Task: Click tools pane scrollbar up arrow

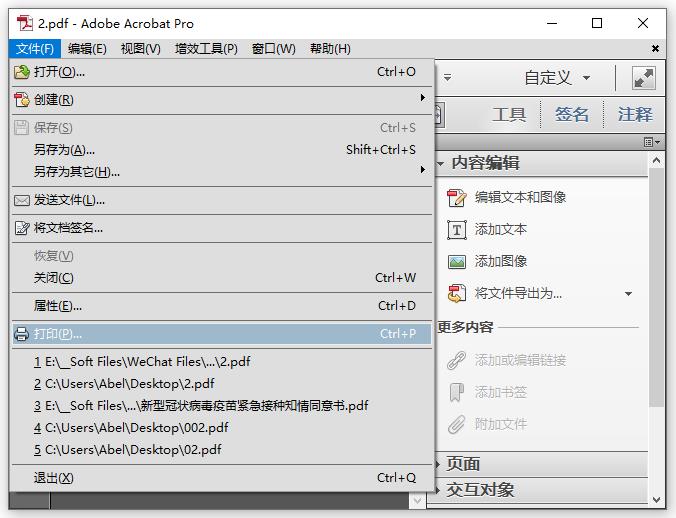Action: (657, 161)
